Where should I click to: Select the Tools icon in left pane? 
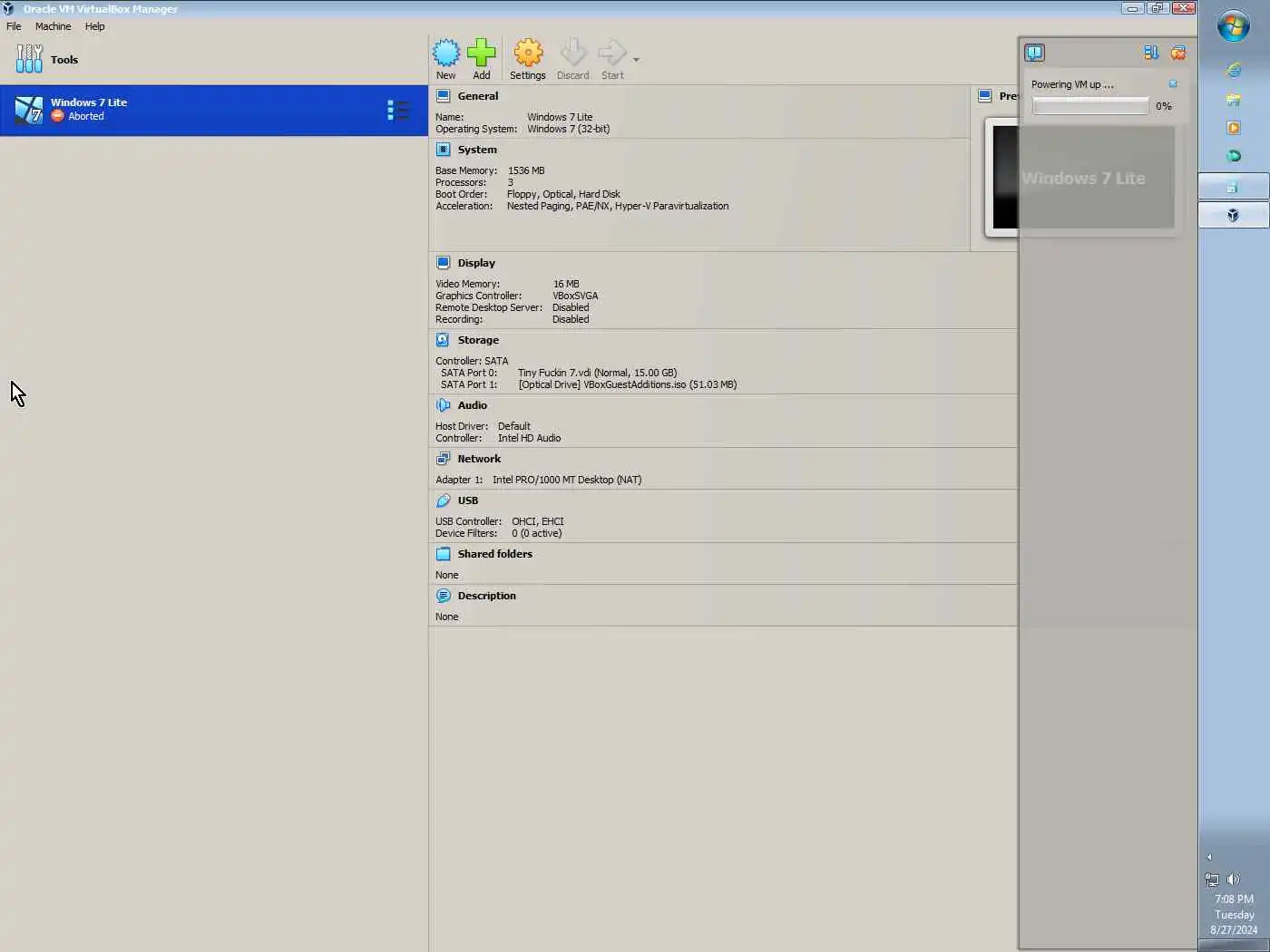(x=29, y=59)
